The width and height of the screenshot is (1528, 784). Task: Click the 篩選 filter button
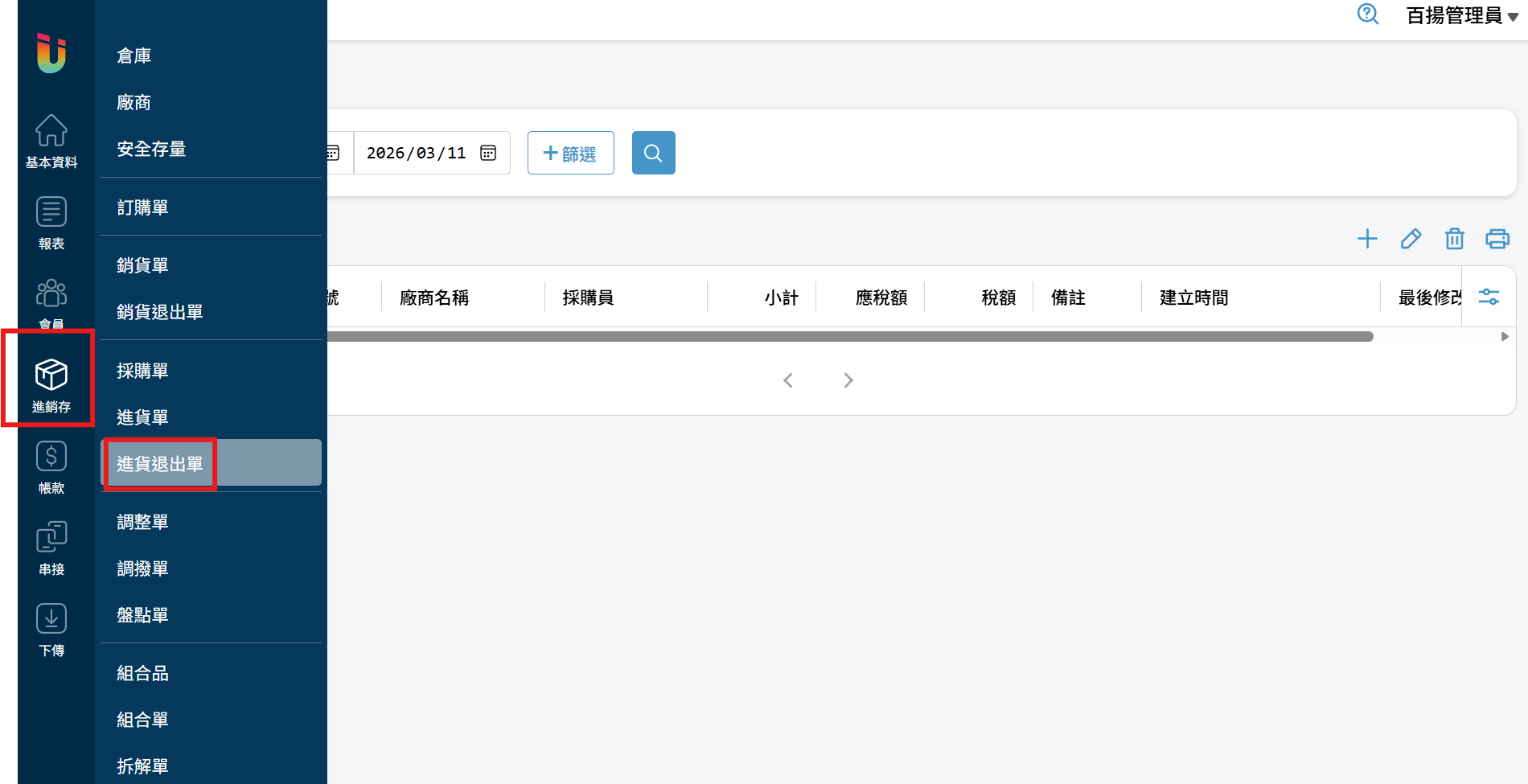pos(570,153)
